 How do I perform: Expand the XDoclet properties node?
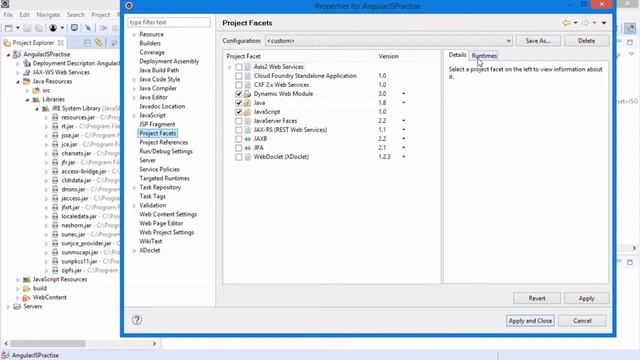coord(134,251)
